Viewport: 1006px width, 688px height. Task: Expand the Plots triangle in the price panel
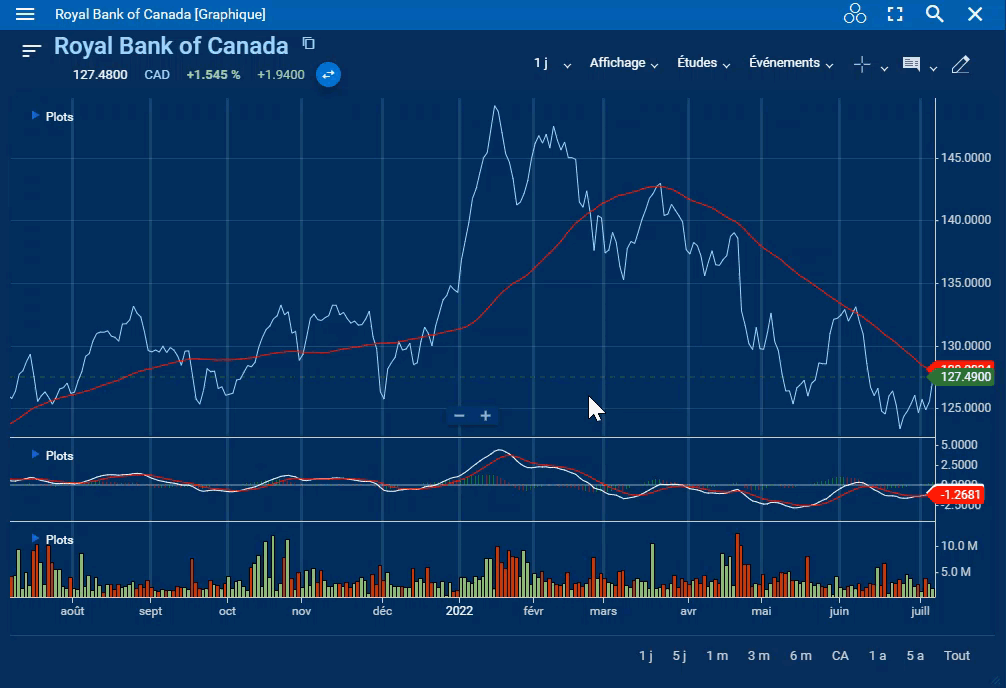[x=36, y=116]
